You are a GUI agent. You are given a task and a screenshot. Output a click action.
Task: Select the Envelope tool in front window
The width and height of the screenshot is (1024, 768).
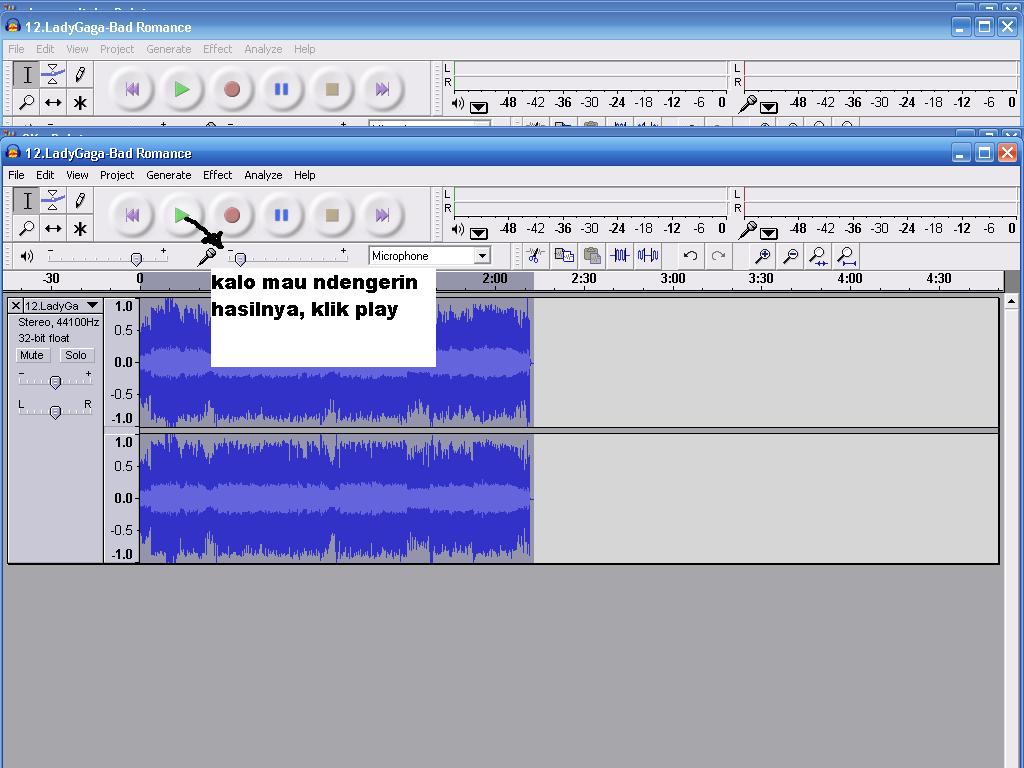[x=53, y=200]
